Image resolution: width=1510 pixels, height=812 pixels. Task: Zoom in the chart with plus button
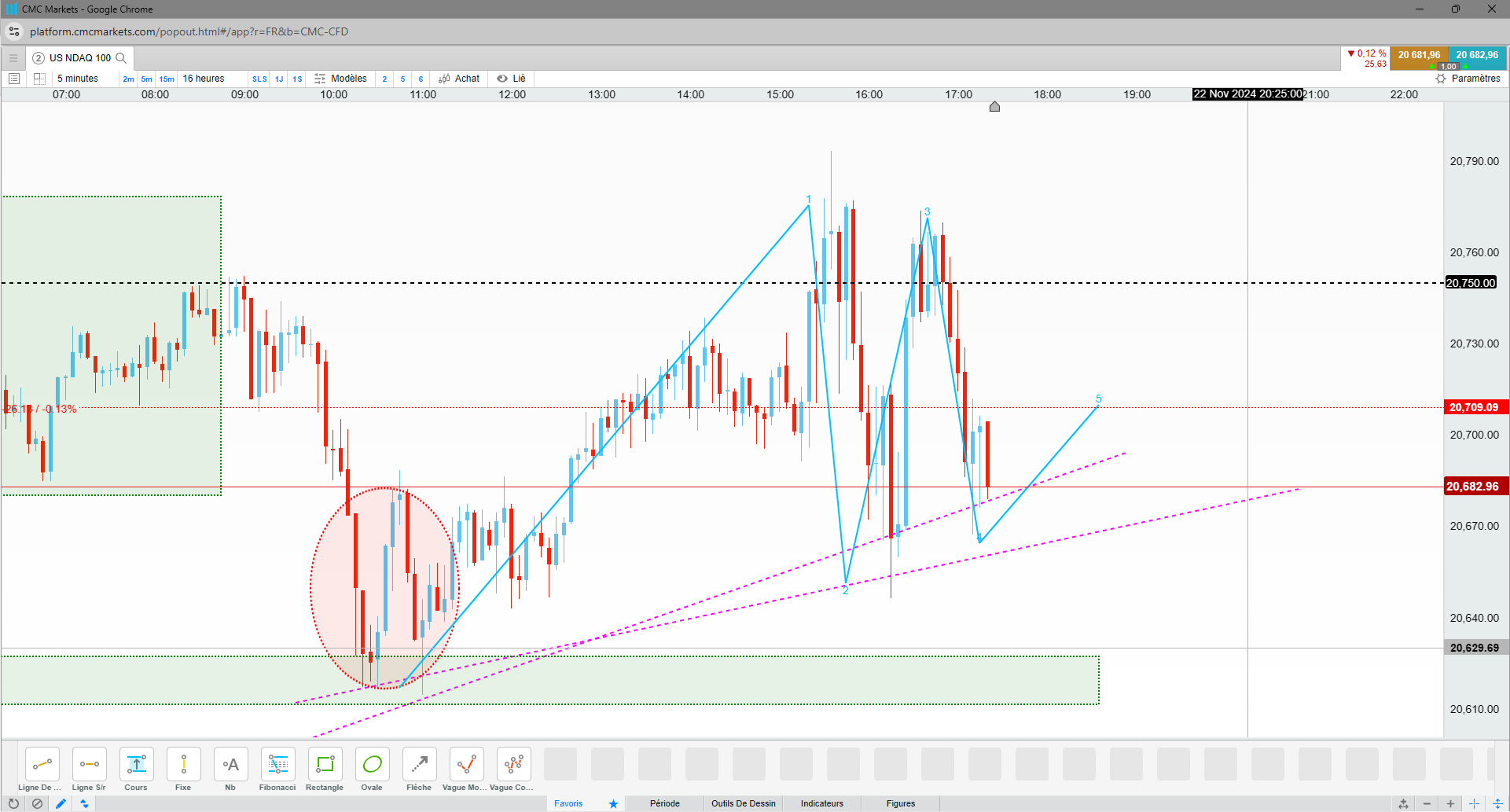[x=1451, y=803]
